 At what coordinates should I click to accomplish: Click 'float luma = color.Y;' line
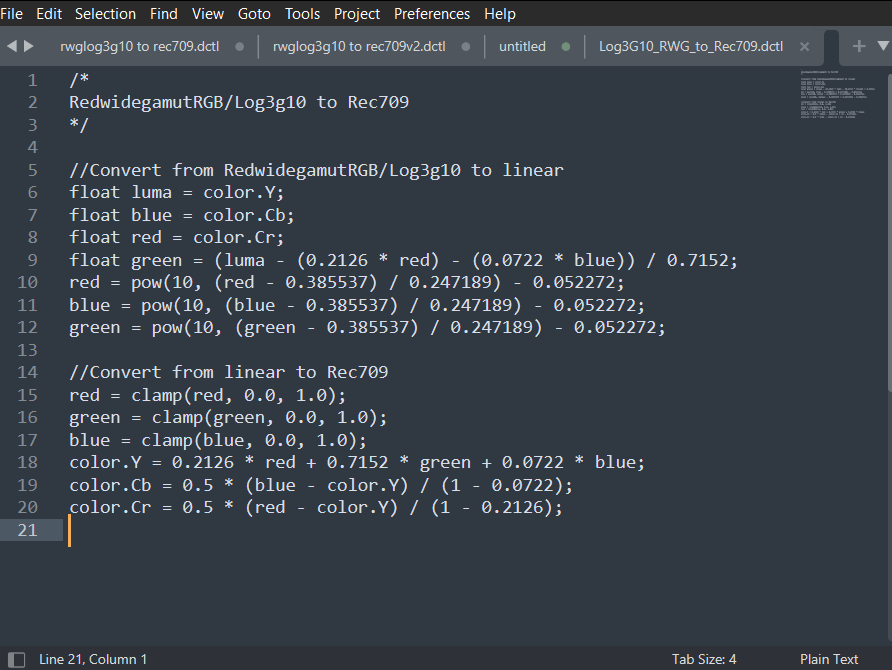(176, 192)
